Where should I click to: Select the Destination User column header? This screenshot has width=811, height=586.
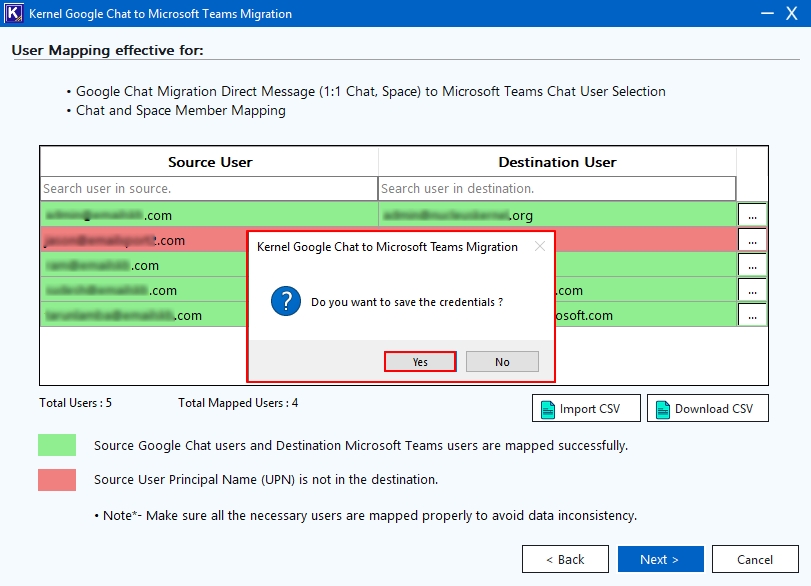pyautogui.click(x=557, y=162)
